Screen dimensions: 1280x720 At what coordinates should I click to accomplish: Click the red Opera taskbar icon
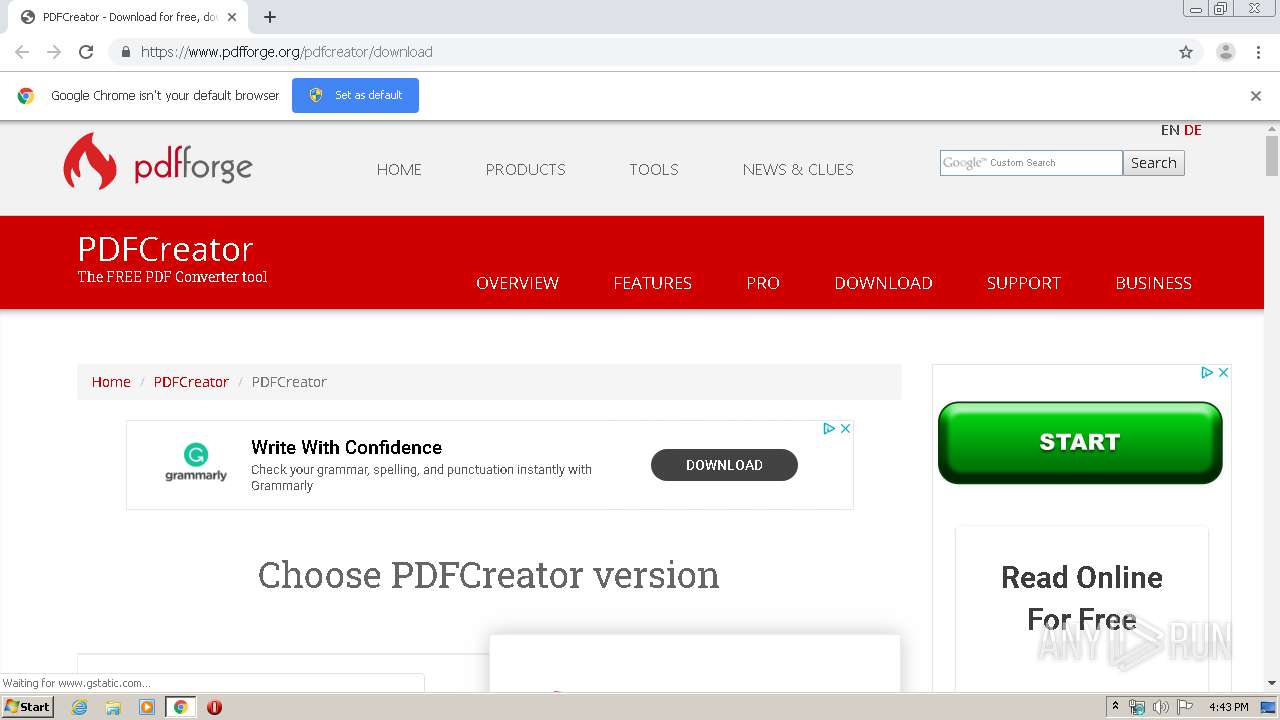coord(214,707)
